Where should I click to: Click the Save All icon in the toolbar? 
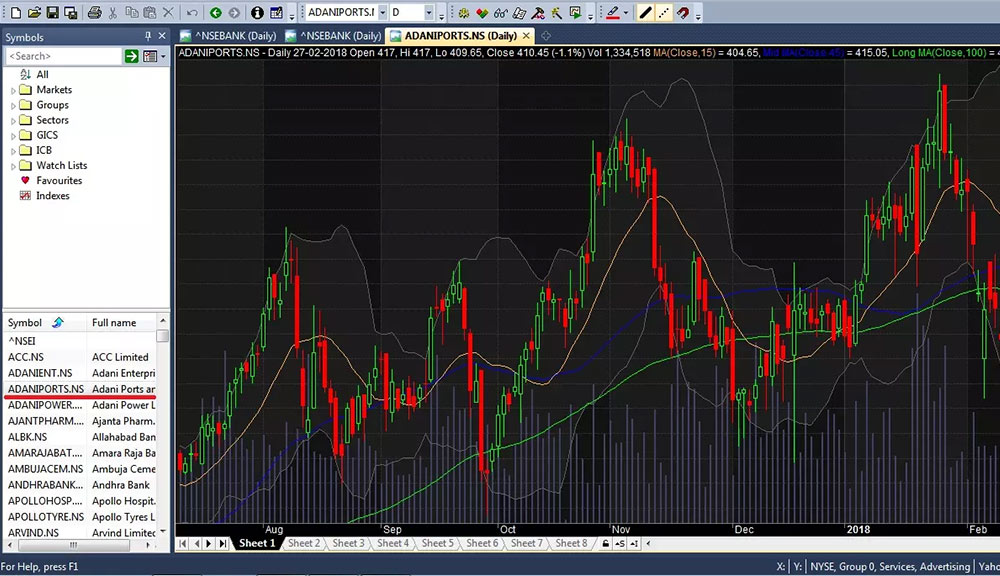click(x=71, y=12)
